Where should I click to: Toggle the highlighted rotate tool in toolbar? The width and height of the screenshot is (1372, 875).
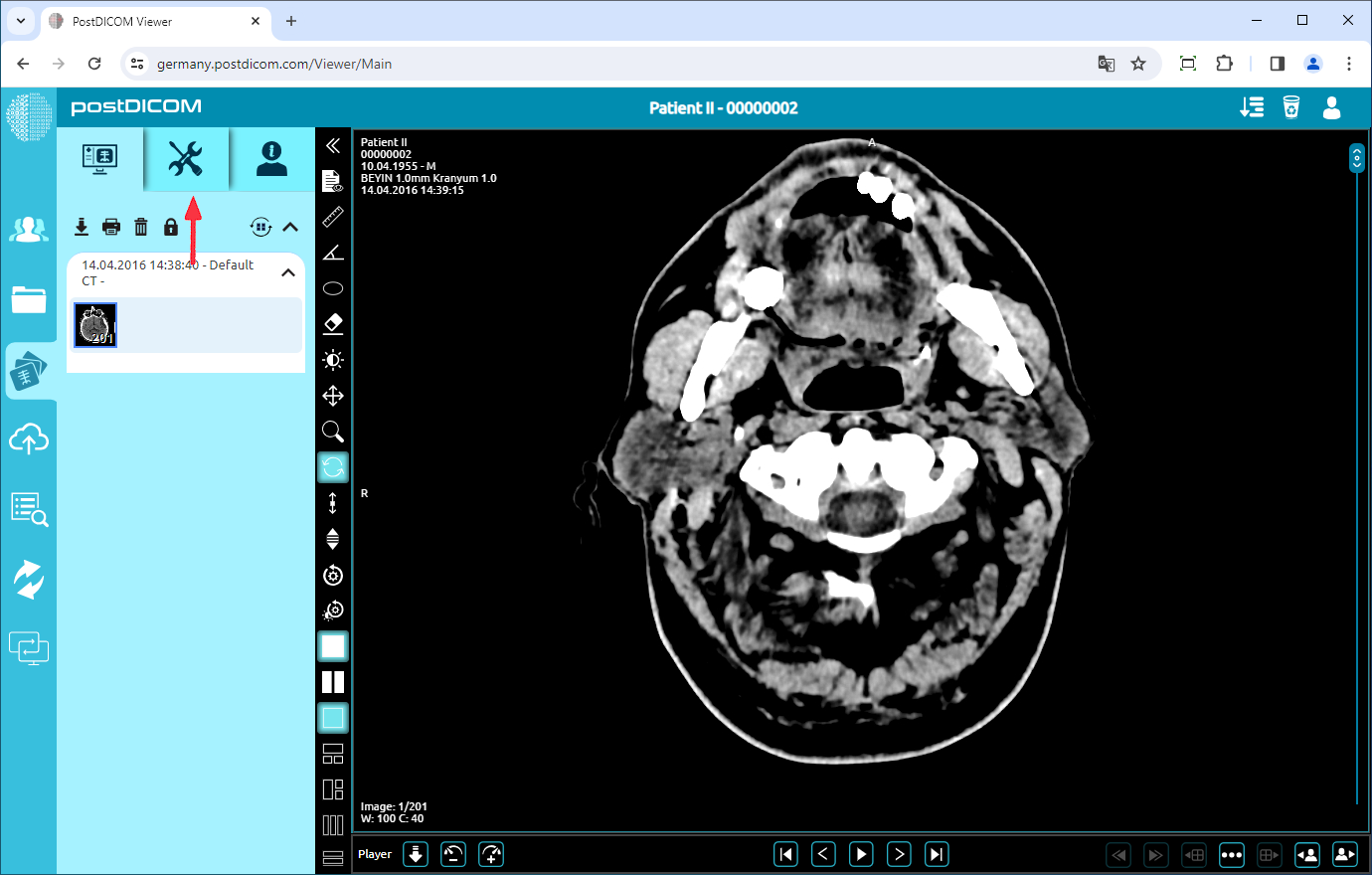point(333,467)
